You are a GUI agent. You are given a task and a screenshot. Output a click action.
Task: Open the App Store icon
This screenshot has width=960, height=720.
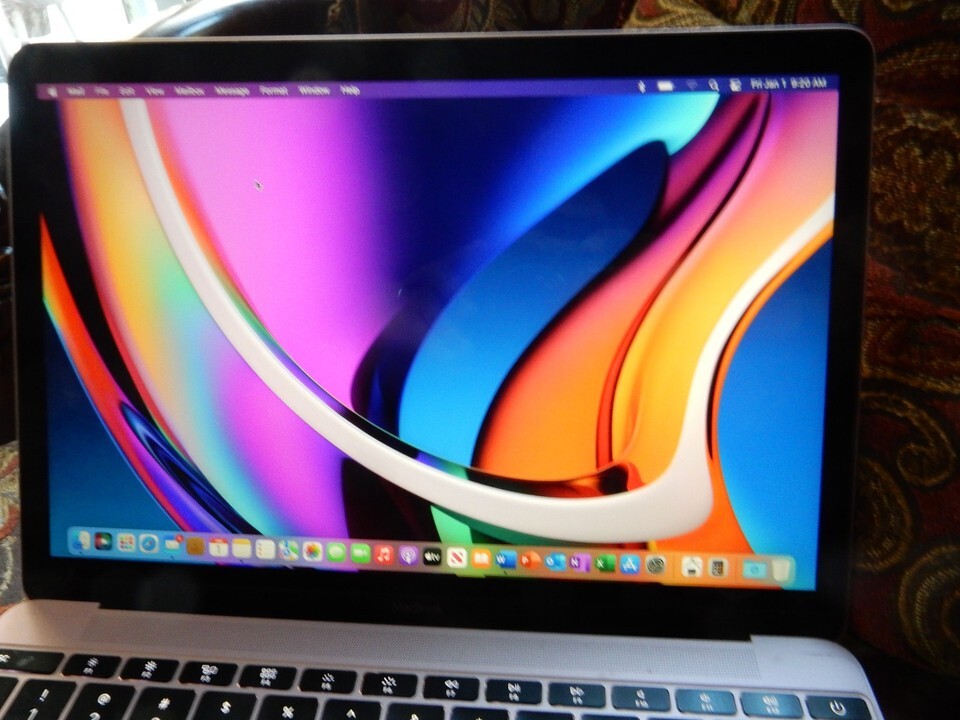tap(630, 564)
